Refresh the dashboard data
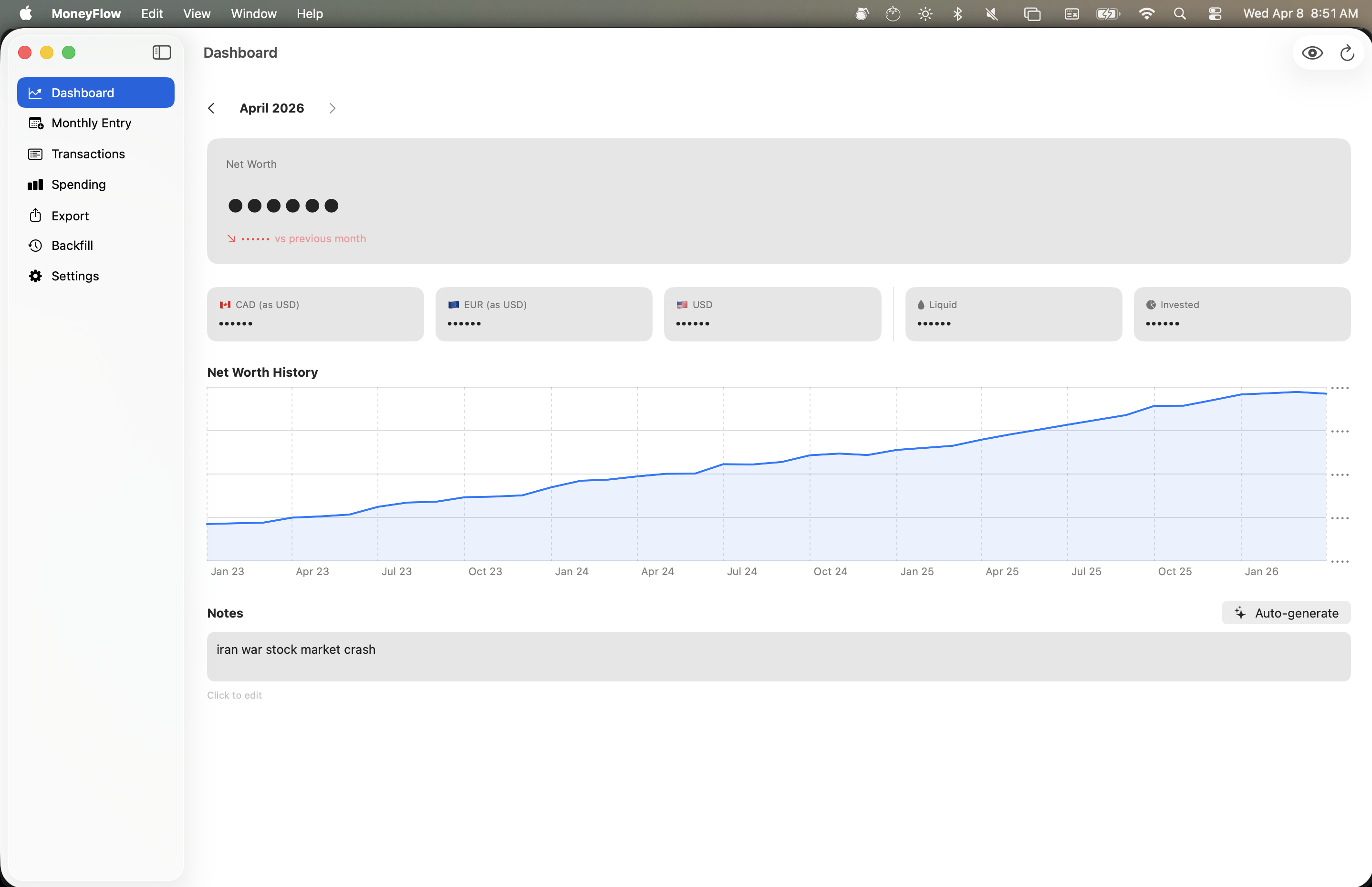The height and width of the screenshot is (887, 1372). coord(1346,52)
